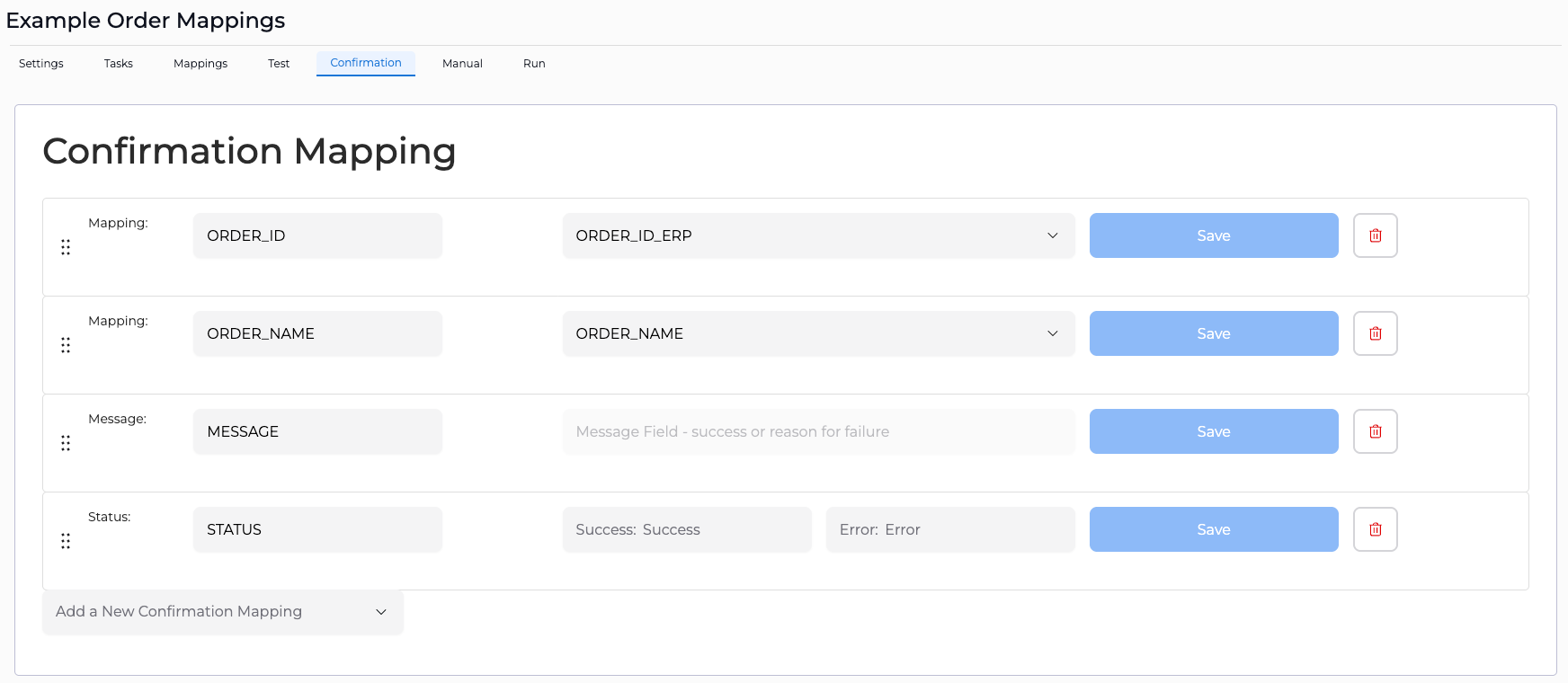Screen dimensions: 1568x683
Task: Focus the Message Field placeholder input
Action: click(x=818, y=431)
